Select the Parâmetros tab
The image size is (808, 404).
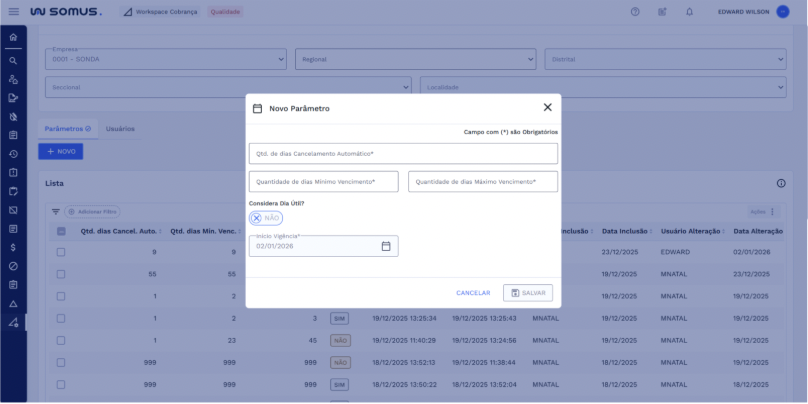(68, 129)
